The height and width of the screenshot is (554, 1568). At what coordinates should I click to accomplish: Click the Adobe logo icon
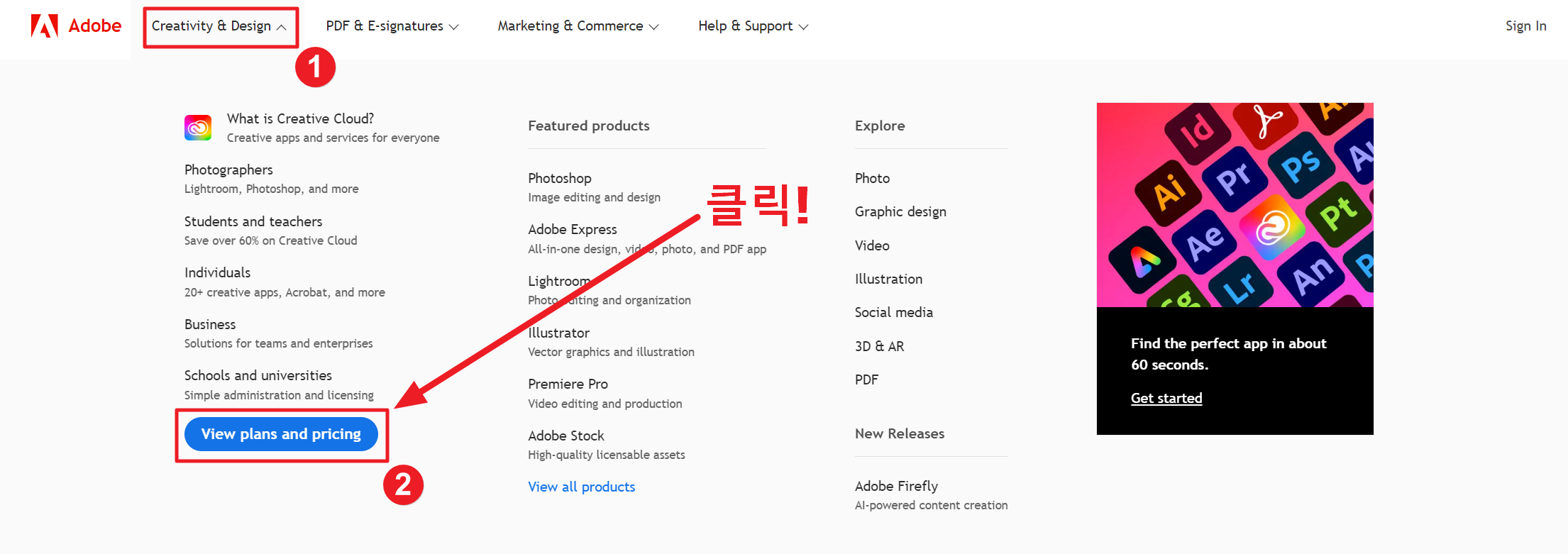44,26
